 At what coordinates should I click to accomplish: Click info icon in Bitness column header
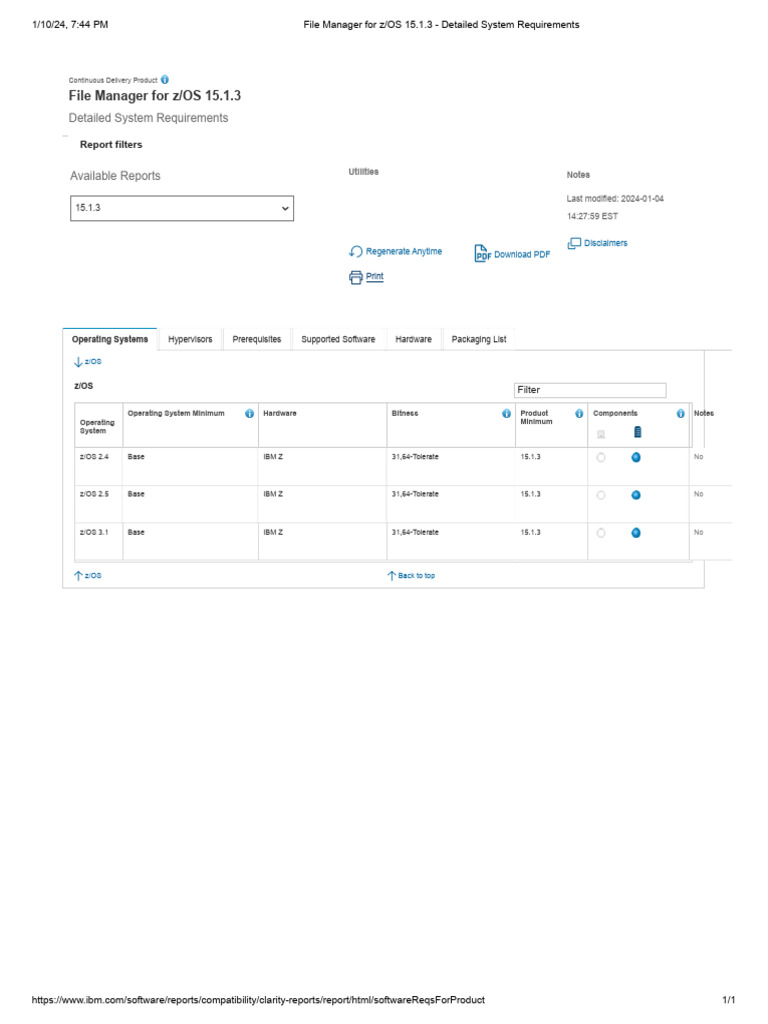[x=506, y=414]
